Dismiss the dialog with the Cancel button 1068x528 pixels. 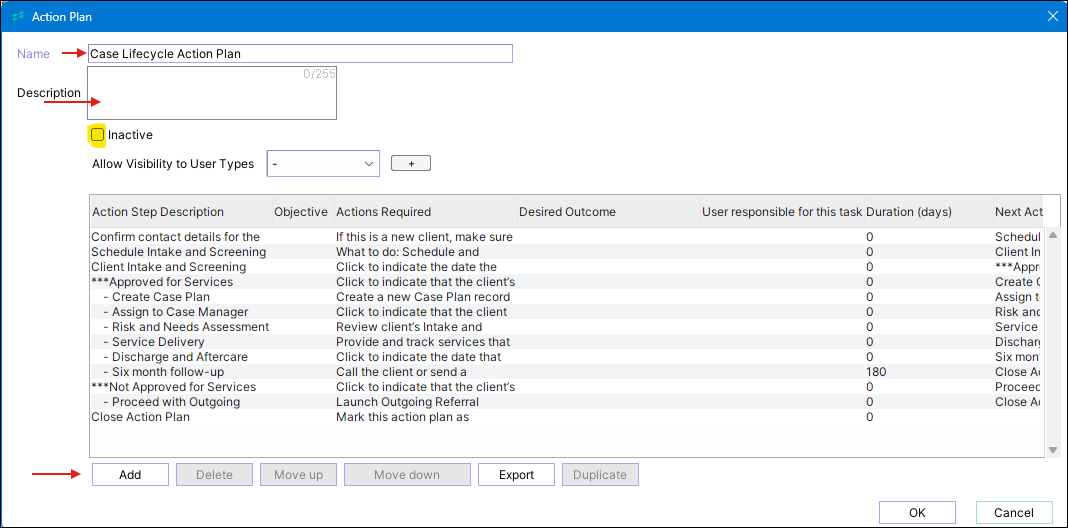(1014, 513)
